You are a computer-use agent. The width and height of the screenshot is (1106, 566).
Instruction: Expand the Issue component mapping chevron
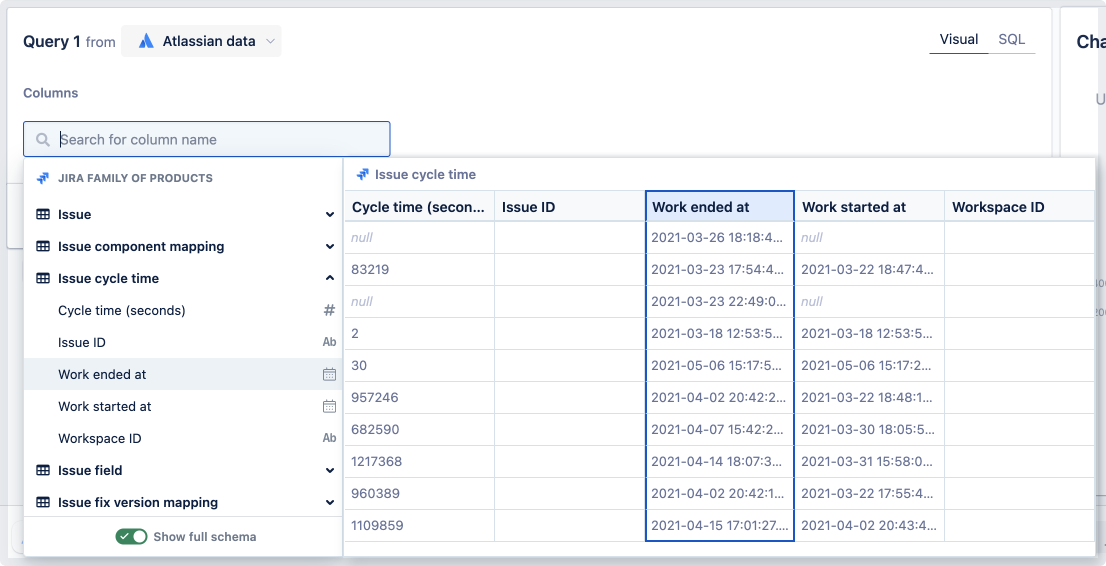tap(329, 246)
